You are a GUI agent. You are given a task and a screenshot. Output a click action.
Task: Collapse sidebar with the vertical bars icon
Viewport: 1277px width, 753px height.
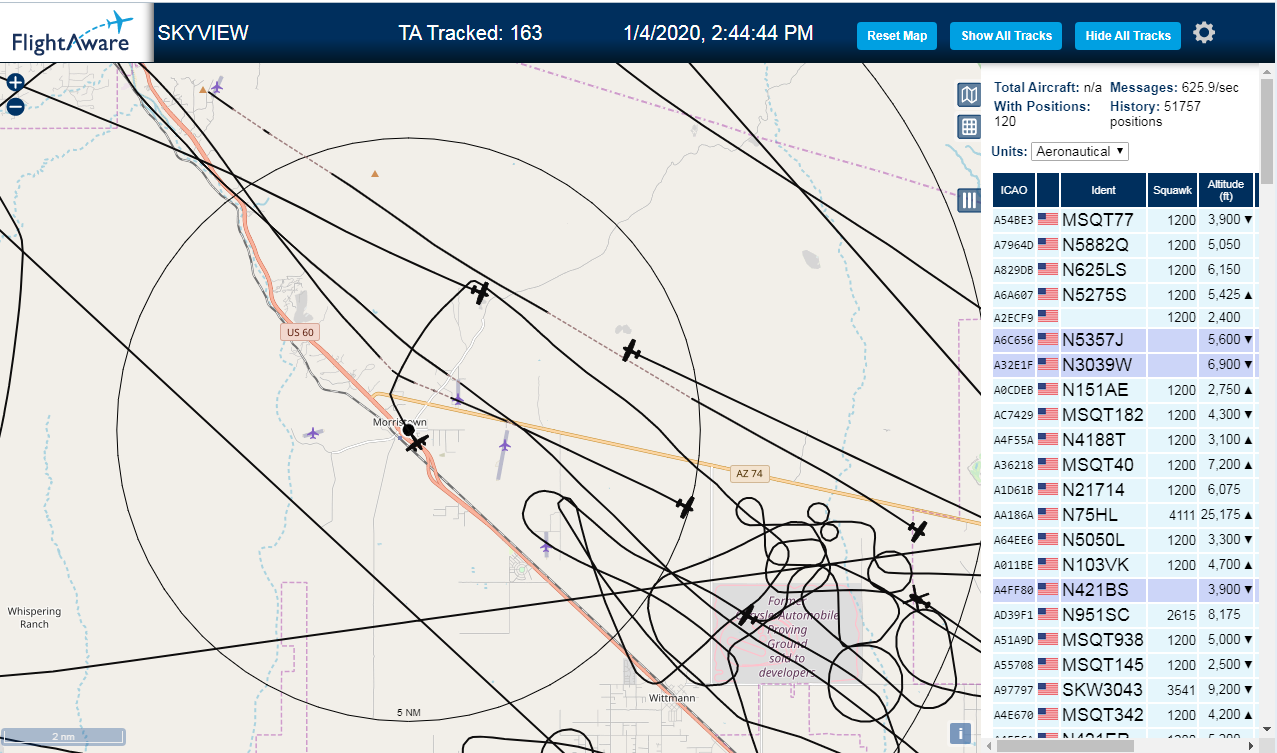click(x=968, y=200)
